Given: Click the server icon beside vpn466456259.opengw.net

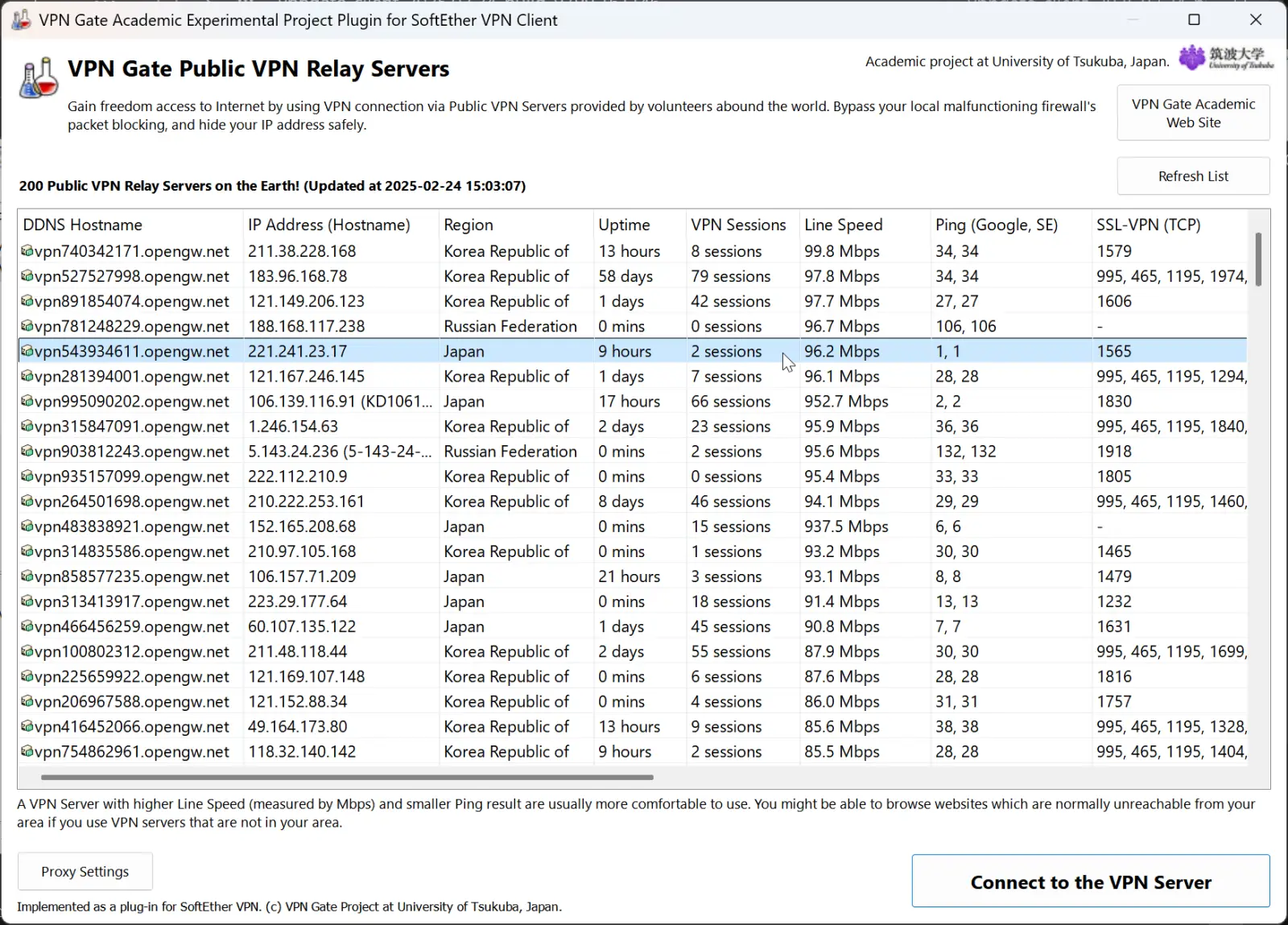Looking at the screenshot, I should pos(27,626).
